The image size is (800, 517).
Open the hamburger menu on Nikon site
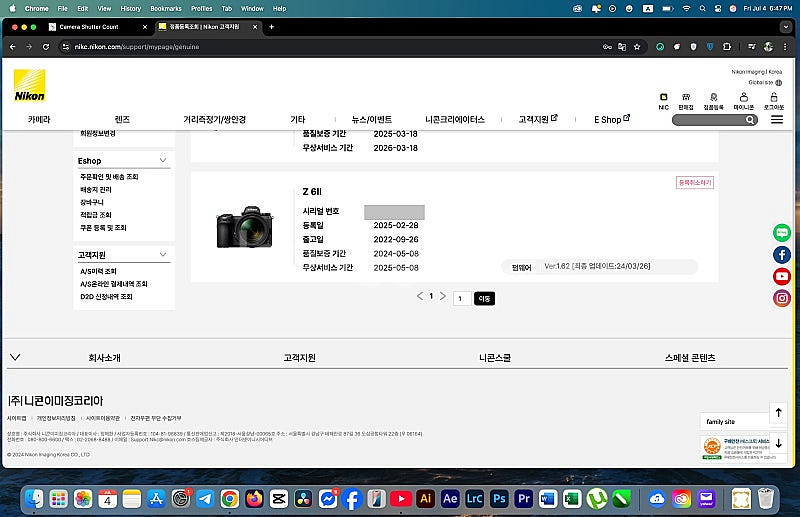click(777, 119)
